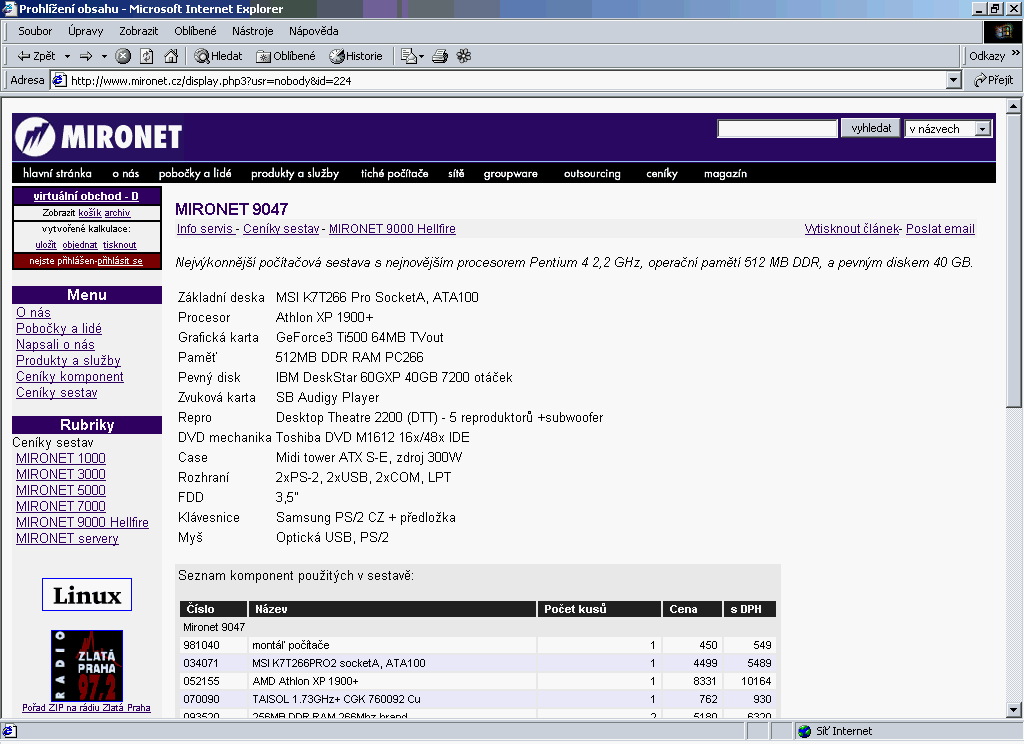Open the 'virtuální obchod - D' link

pyautogui.click(x=86, y=196)
